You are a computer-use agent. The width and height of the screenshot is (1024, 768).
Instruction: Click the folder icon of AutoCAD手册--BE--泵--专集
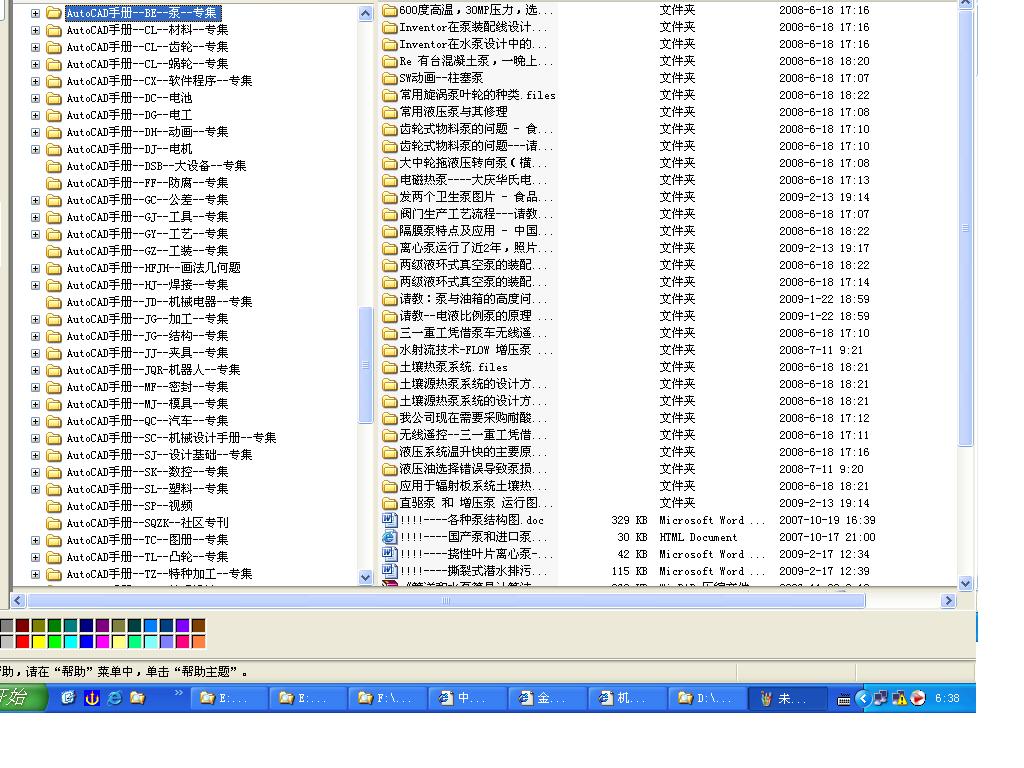[54, 13]
